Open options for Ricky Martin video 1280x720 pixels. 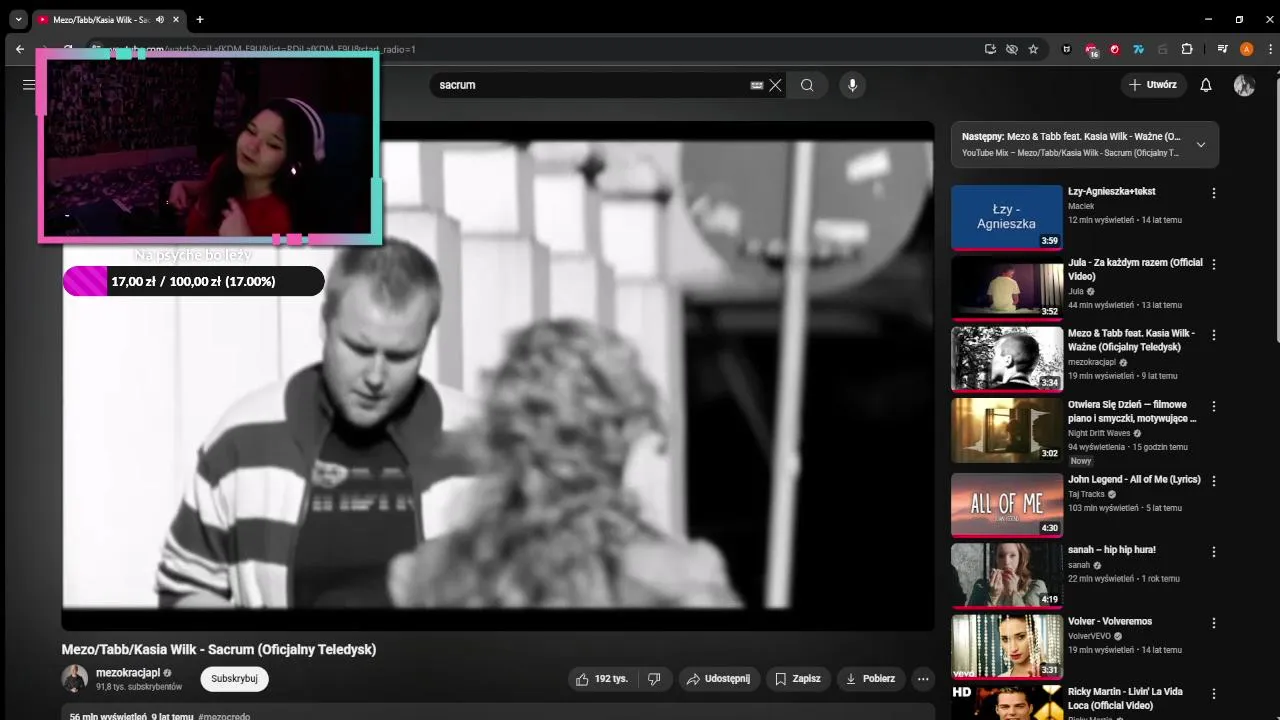pyautogui.click(x=1214, y=693)
